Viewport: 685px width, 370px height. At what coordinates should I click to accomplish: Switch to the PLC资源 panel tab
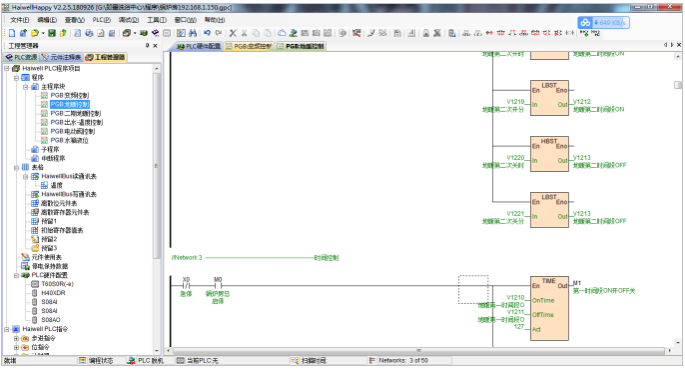point(21,57)
